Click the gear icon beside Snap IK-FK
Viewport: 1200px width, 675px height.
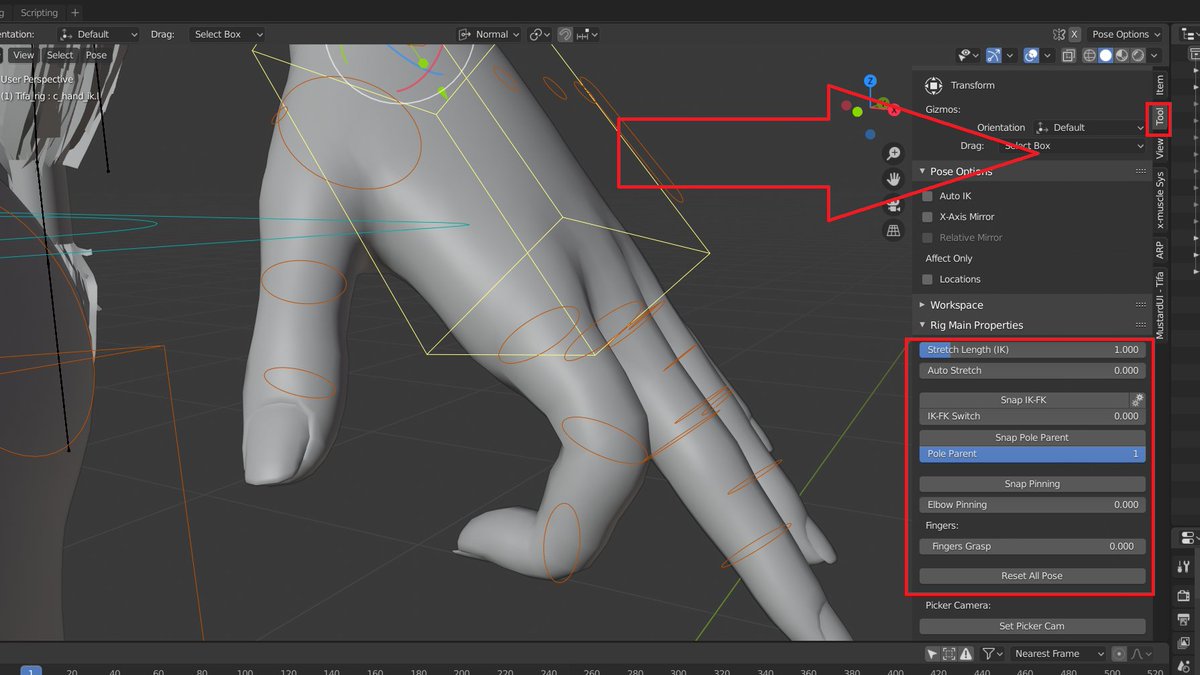coord(1137,399)
